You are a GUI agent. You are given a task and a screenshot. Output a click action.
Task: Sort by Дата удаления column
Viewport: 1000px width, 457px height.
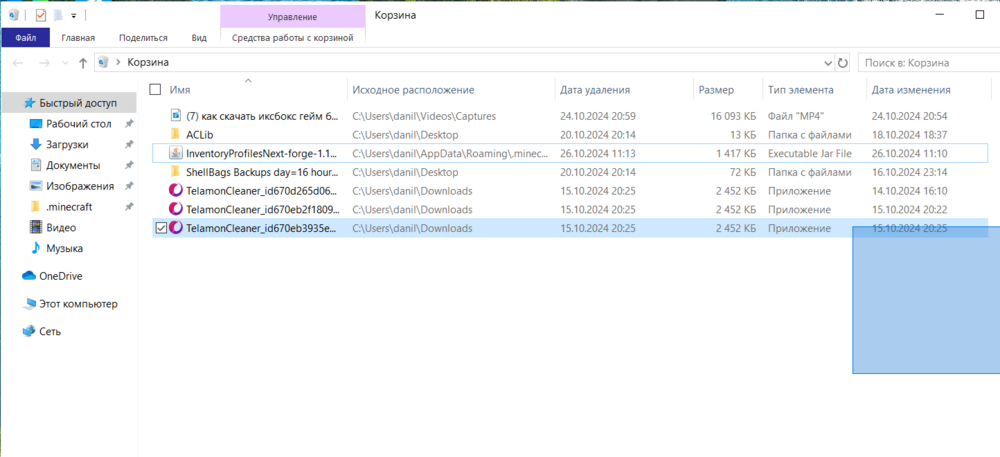click(595, 90)
